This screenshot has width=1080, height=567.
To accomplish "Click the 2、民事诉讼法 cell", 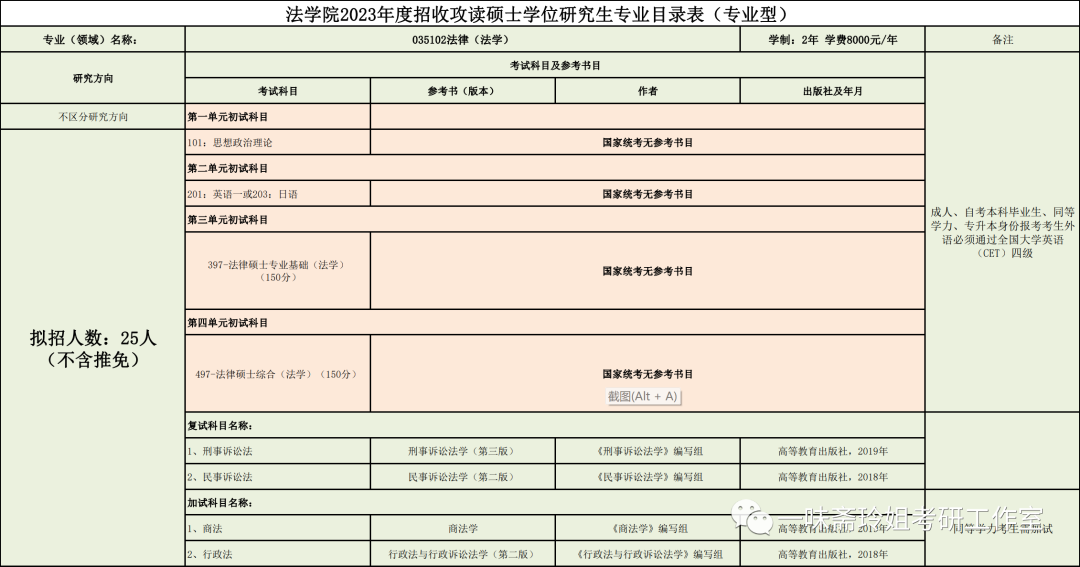I will (278, 477).
